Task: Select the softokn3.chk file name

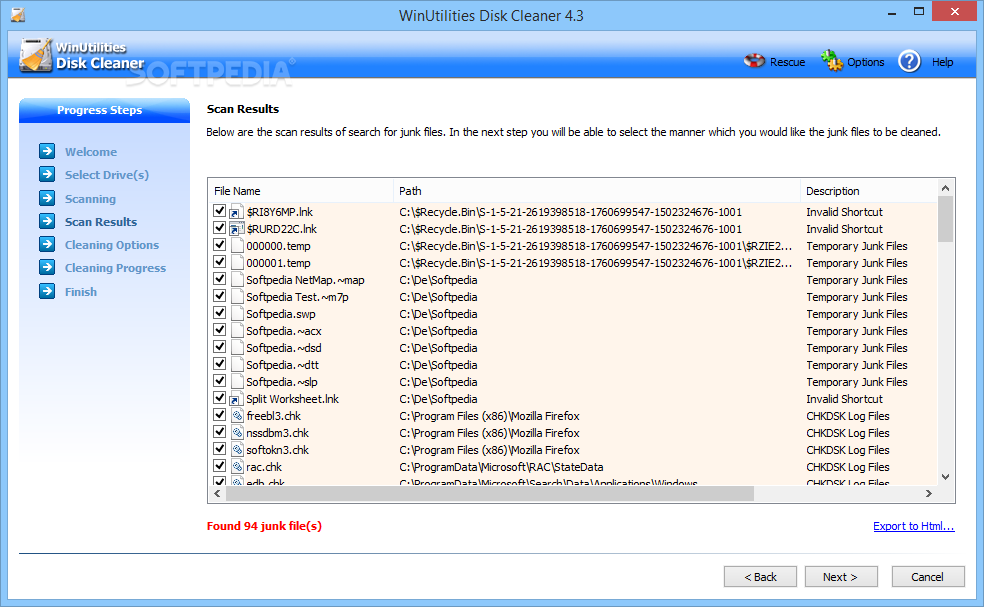Action: (x=277, y=449)
